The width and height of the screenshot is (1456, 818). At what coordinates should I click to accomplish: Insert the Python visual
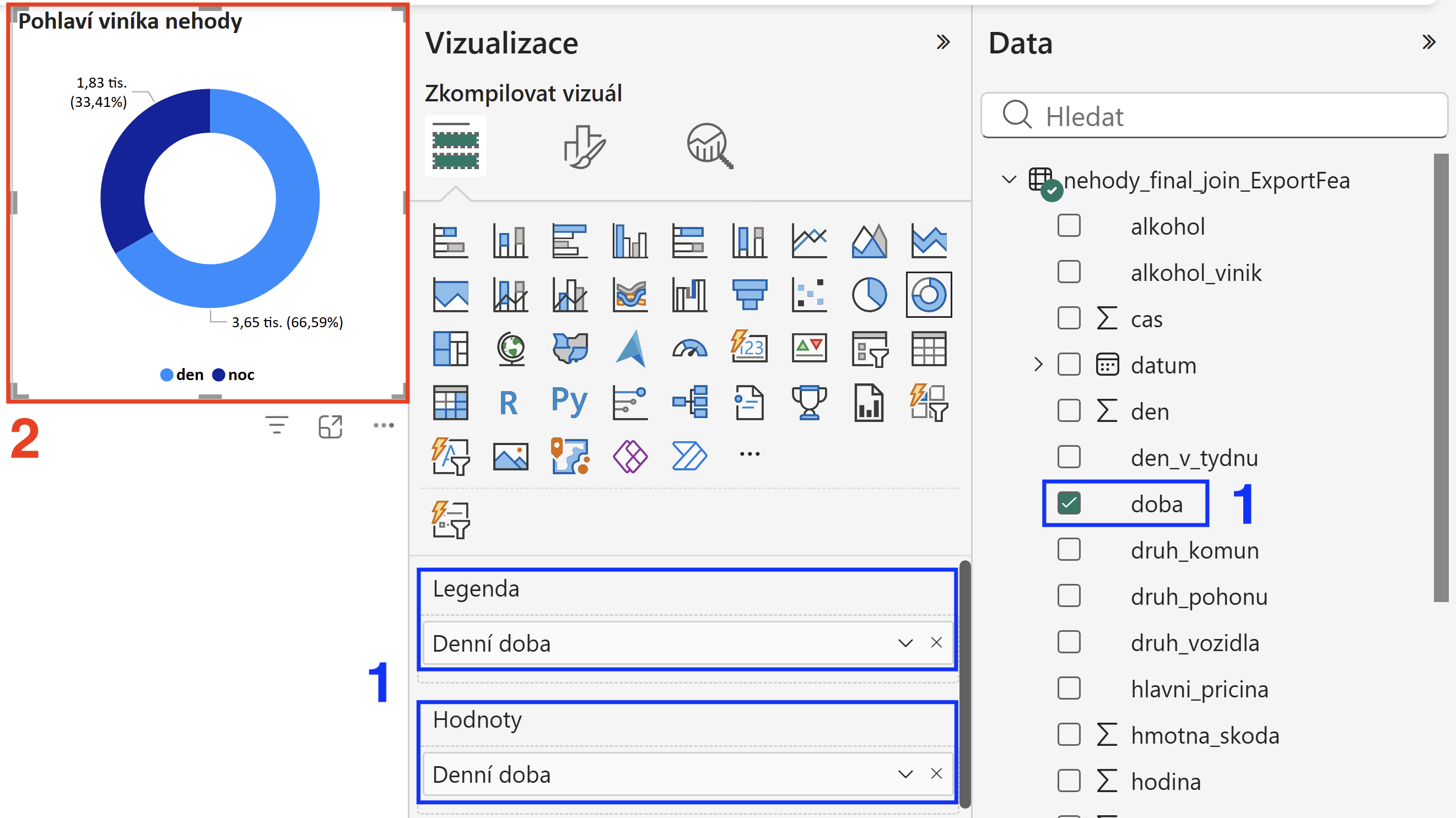pos(569,402)
